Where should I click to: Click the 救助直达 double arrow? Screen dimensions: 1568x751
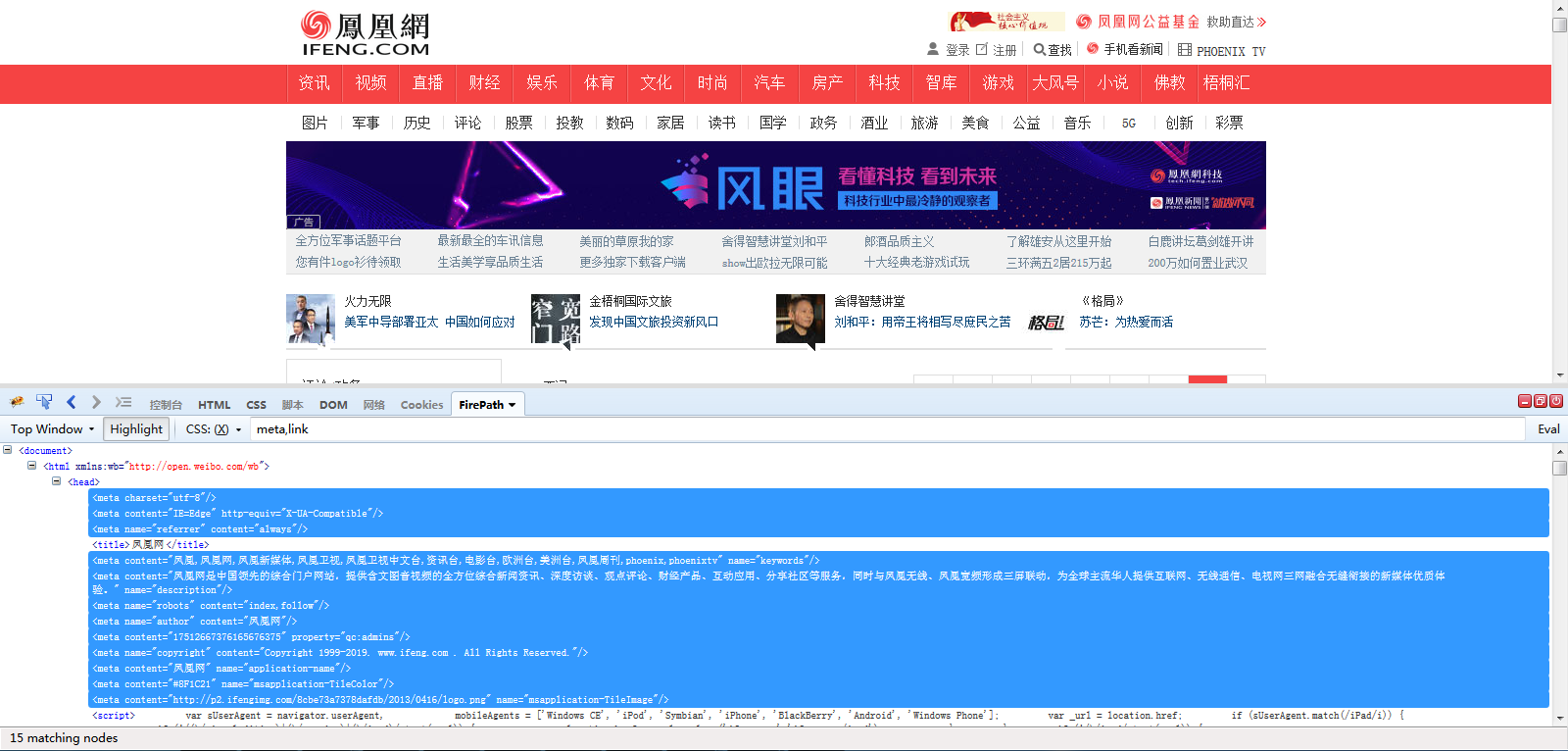1262,22
